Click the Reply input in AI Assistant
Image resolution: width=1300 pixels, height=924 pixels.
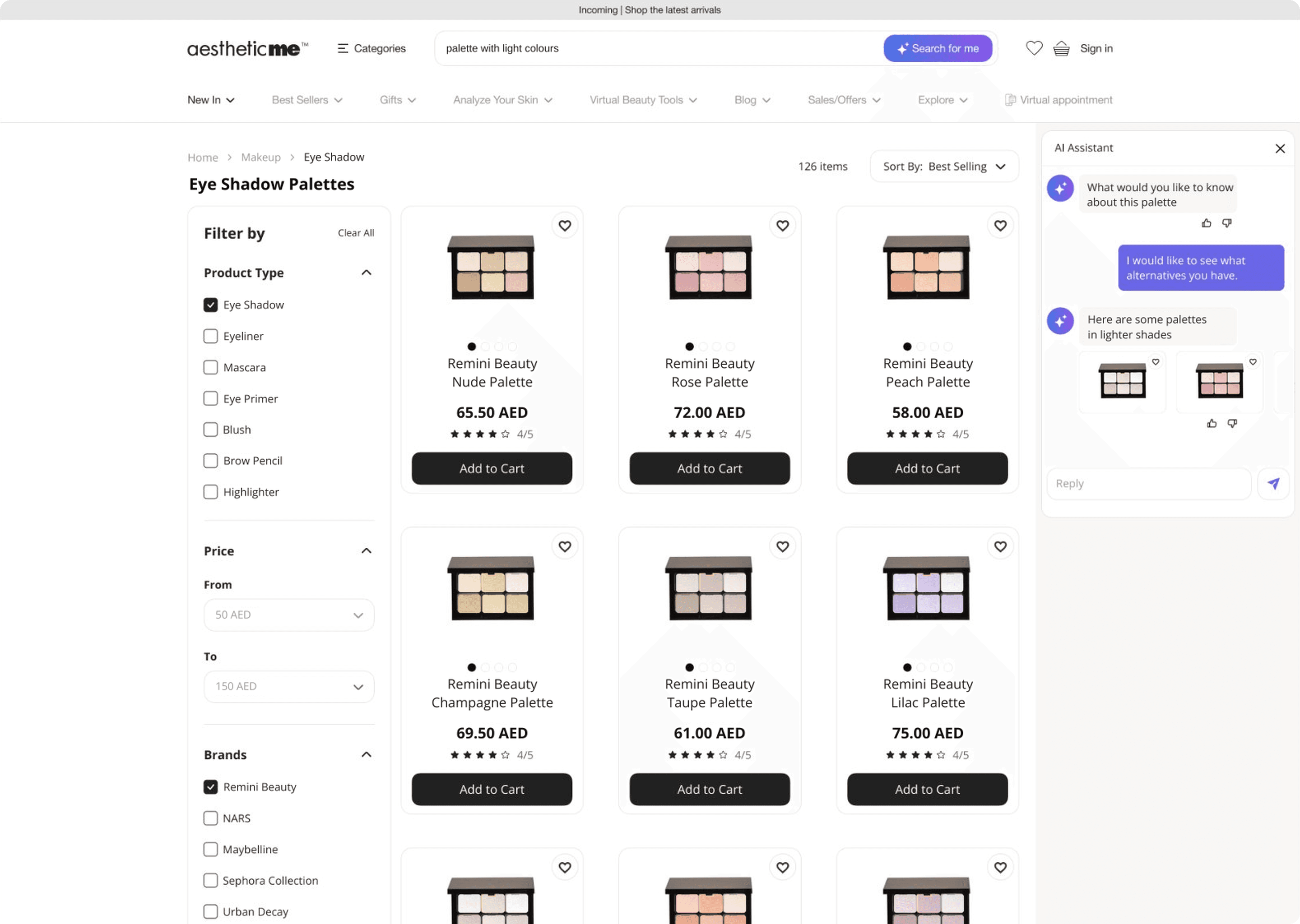[1149, 484]
